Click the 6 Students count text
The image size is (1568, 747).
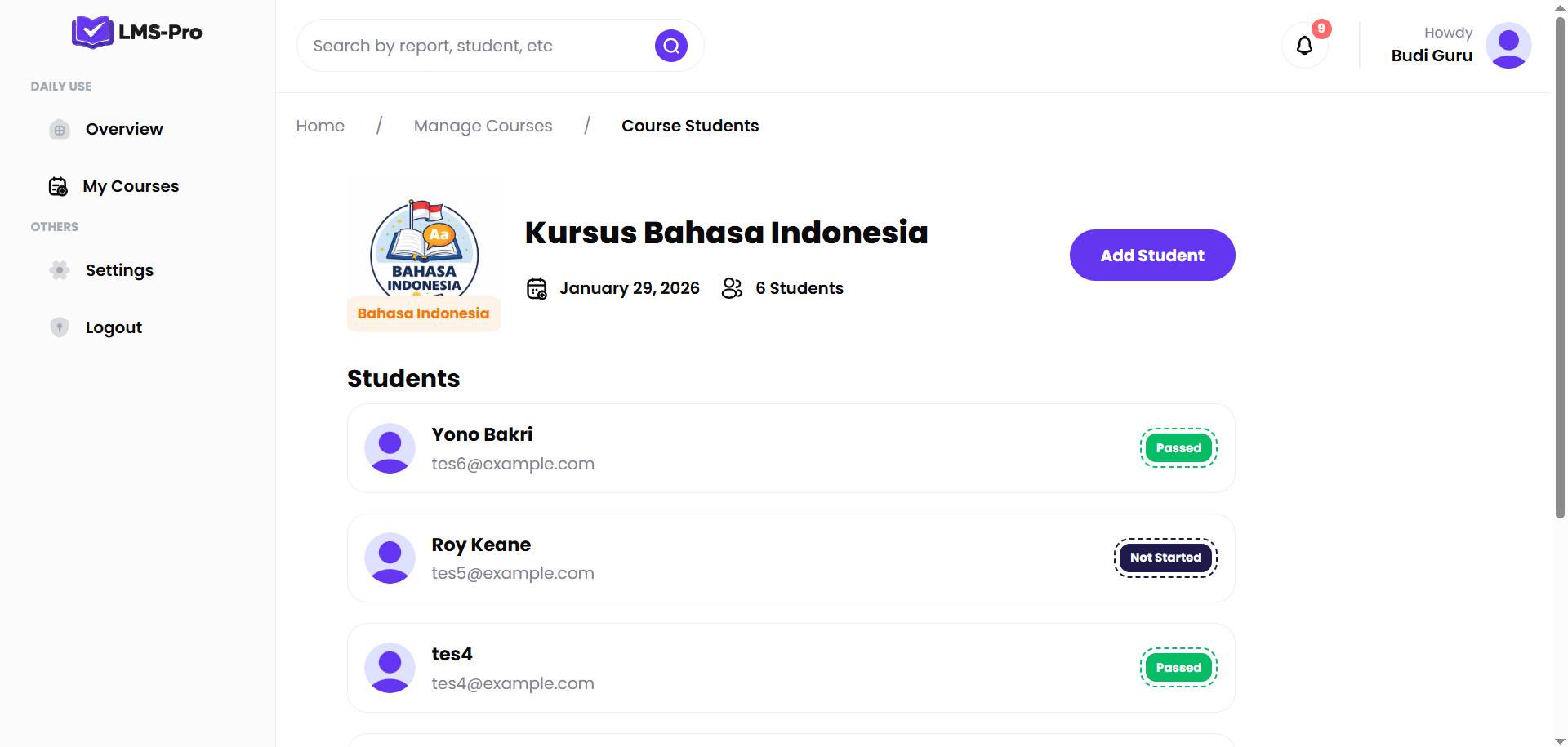[800, 288]
